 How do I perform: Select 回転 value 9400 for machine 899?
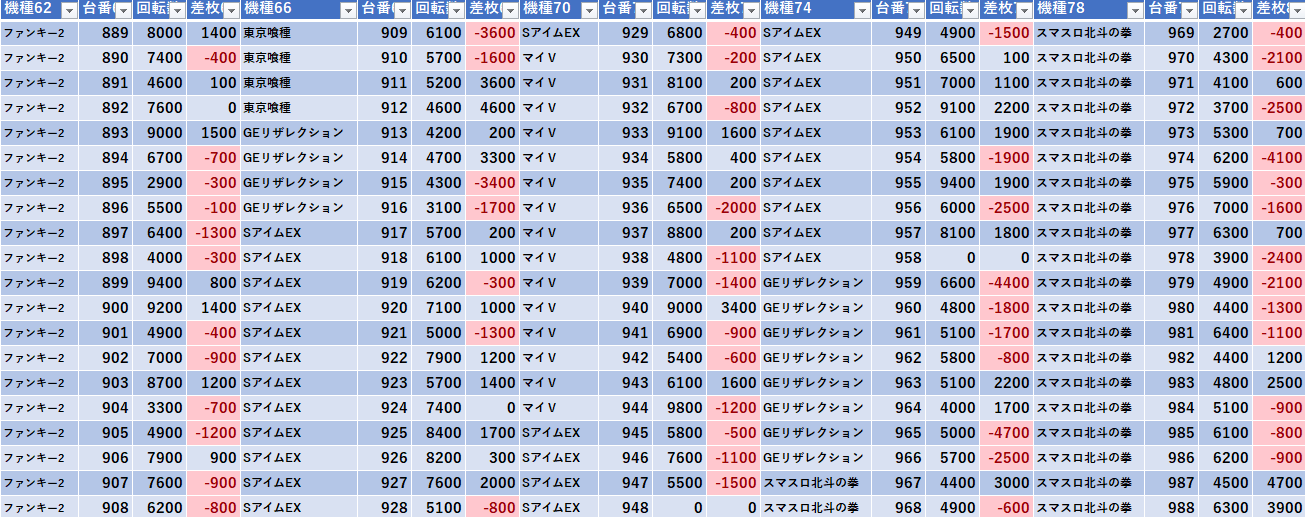tap(160, 283)
